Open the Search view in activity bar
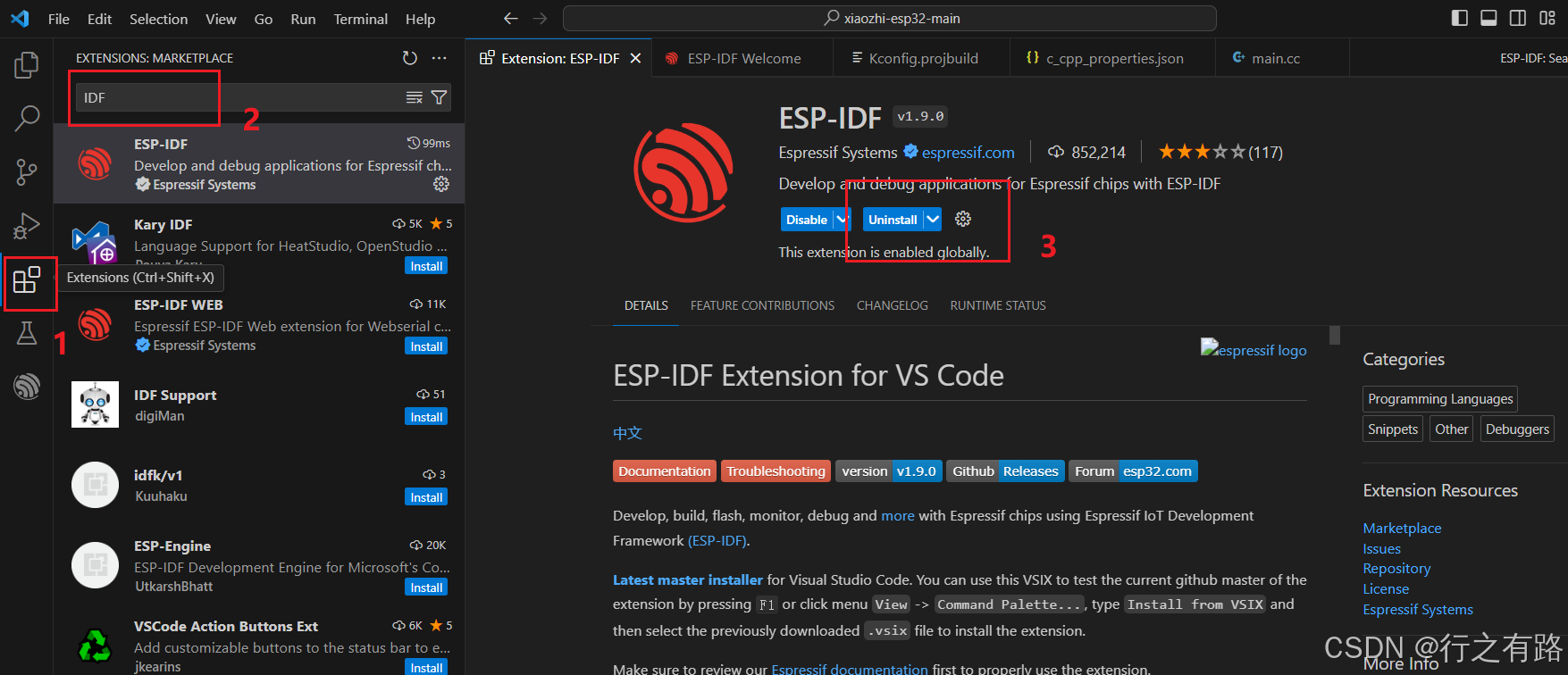This screenshot has height=675, width=1568. [x=27, y=118]
